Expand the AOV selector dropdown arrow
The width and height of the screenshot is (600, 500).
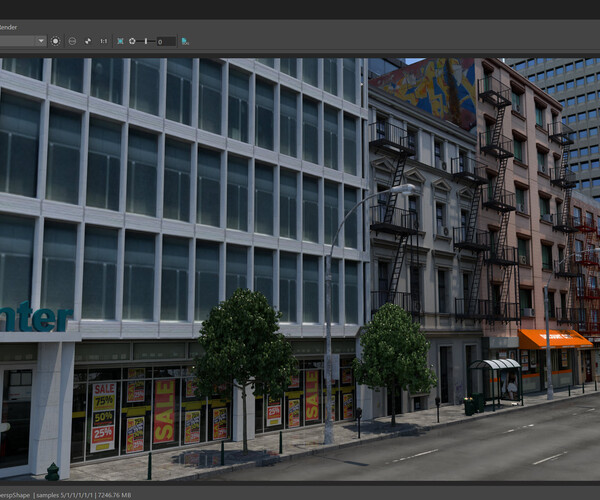40,41
